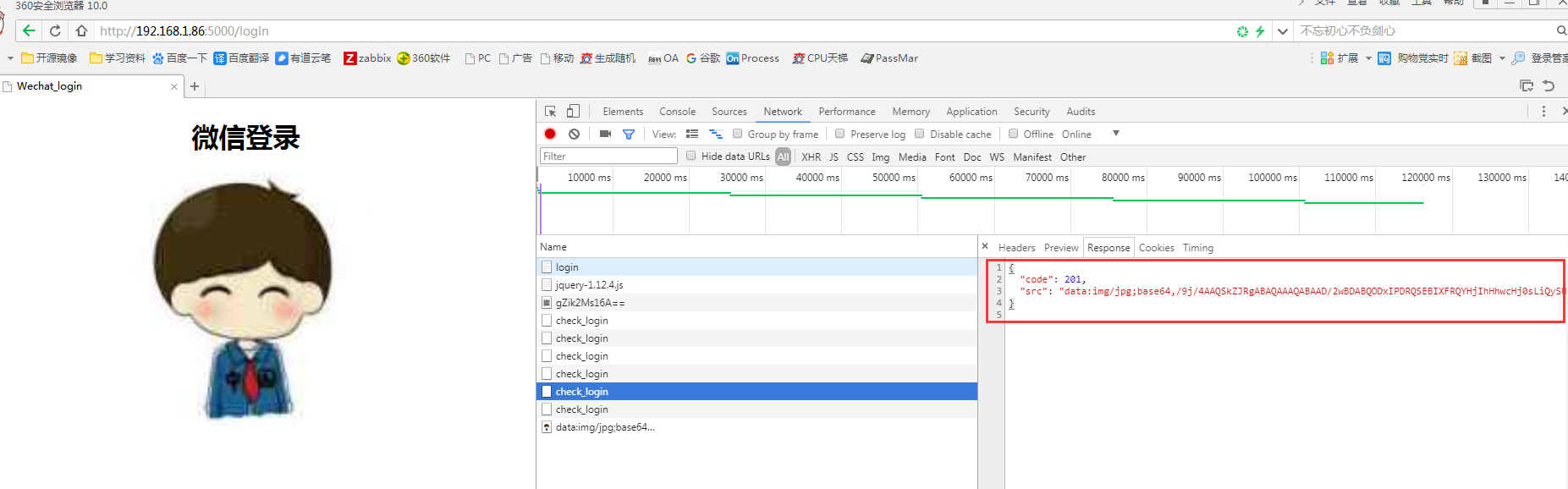Image resolution: width=1568 pixels, height=489 pixels.
Task: Switch to the Elements panel
Action: (x=623, y=112)
